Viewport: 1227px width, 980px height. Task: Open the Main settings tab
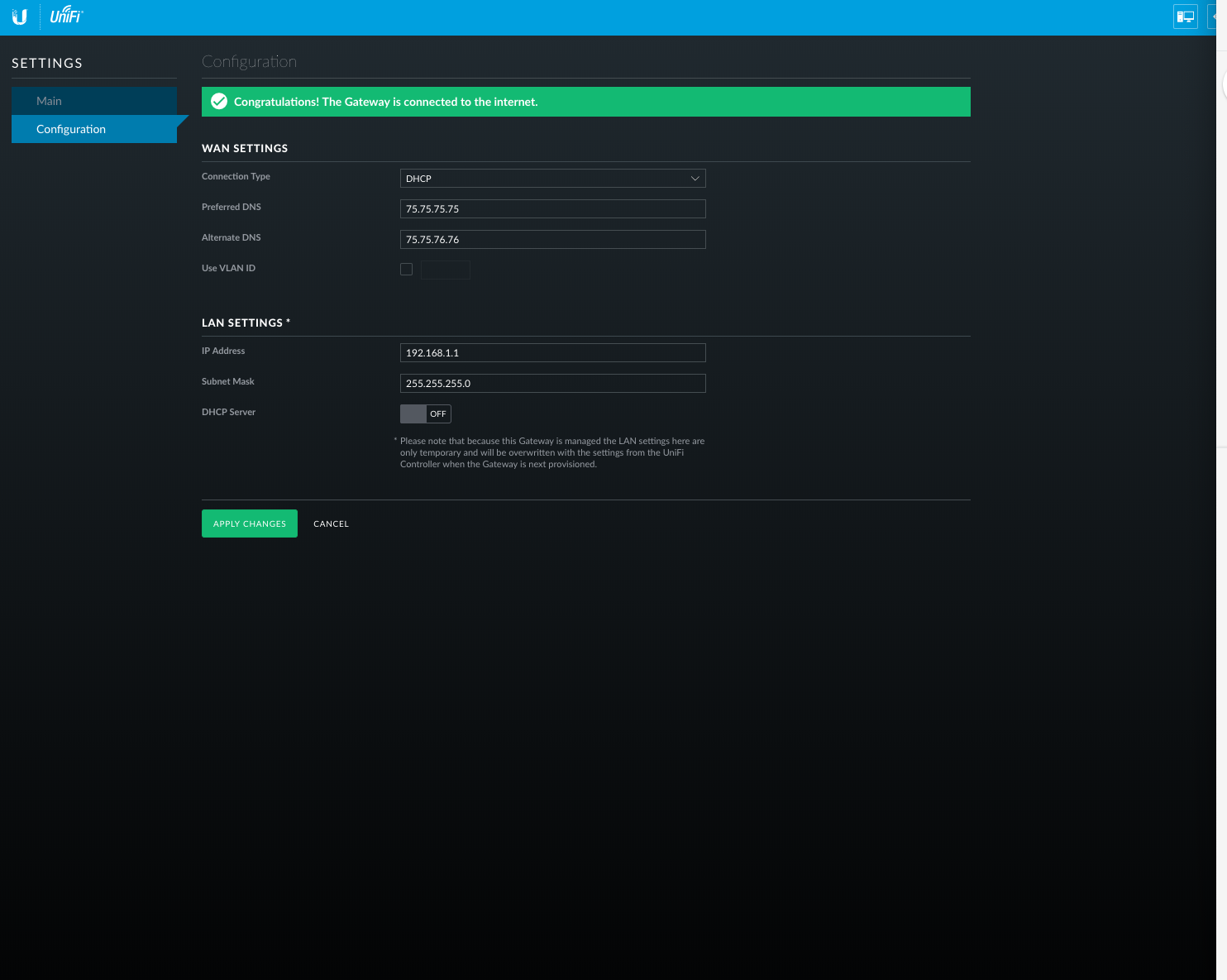point(49,101)
